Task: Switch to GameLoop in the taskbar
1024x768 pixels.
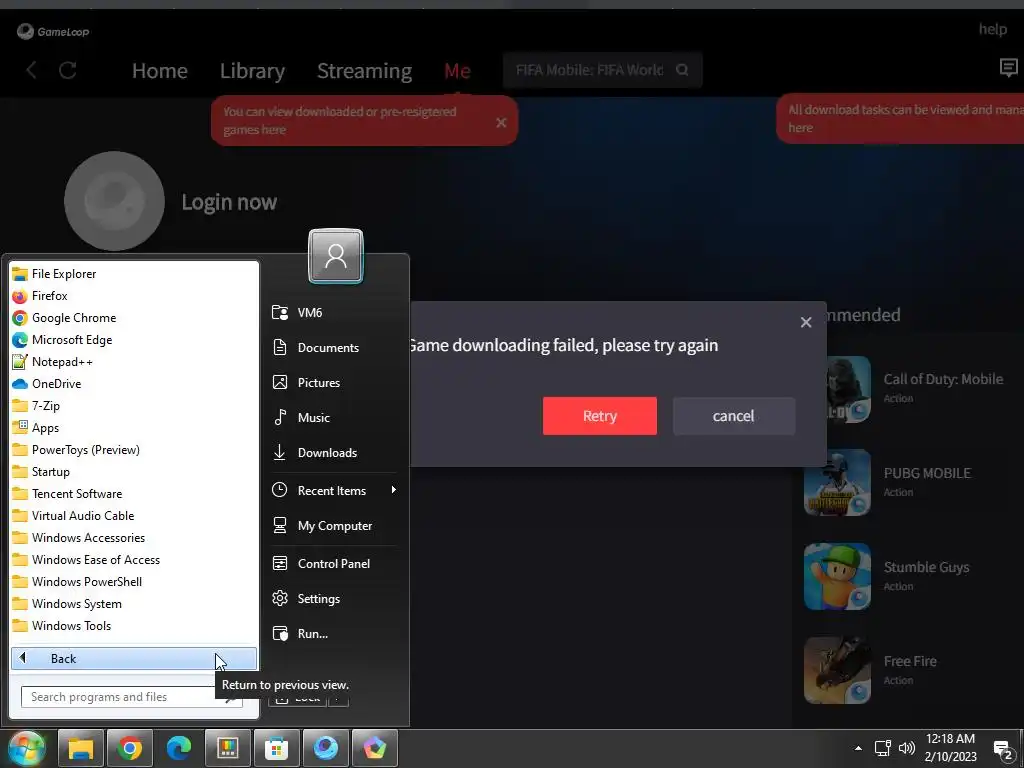Action: (326, 748)
